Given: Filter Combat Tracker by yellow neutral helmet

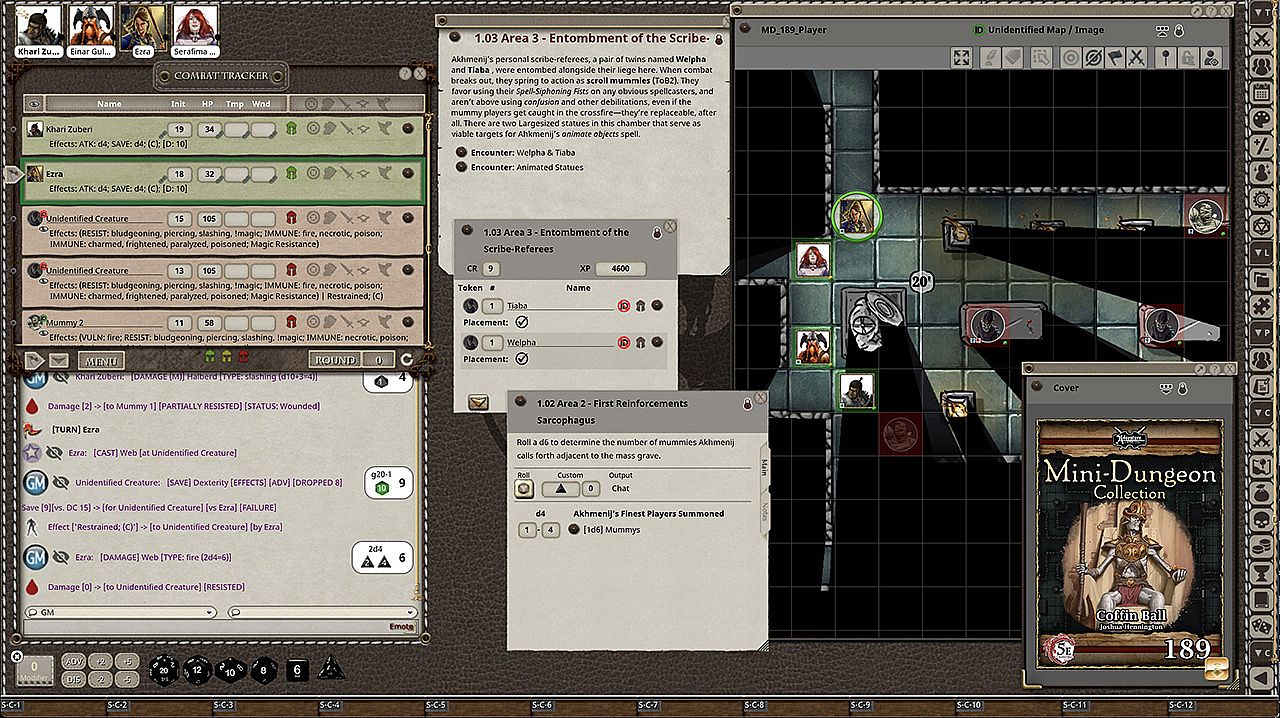Looking at the screenshot, I should tap(226, 358).
